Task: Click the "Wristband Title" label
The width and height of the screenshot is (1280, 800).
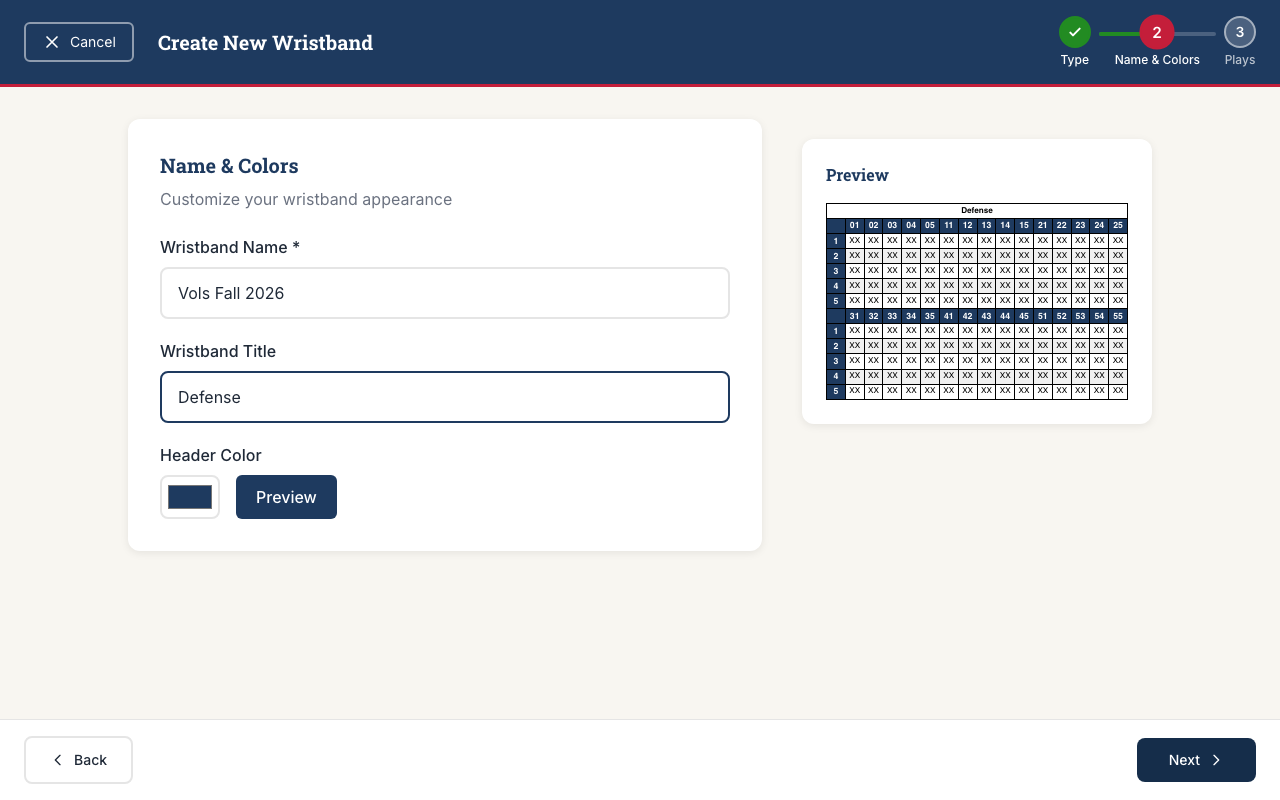Action: click(x=218, y=351)
